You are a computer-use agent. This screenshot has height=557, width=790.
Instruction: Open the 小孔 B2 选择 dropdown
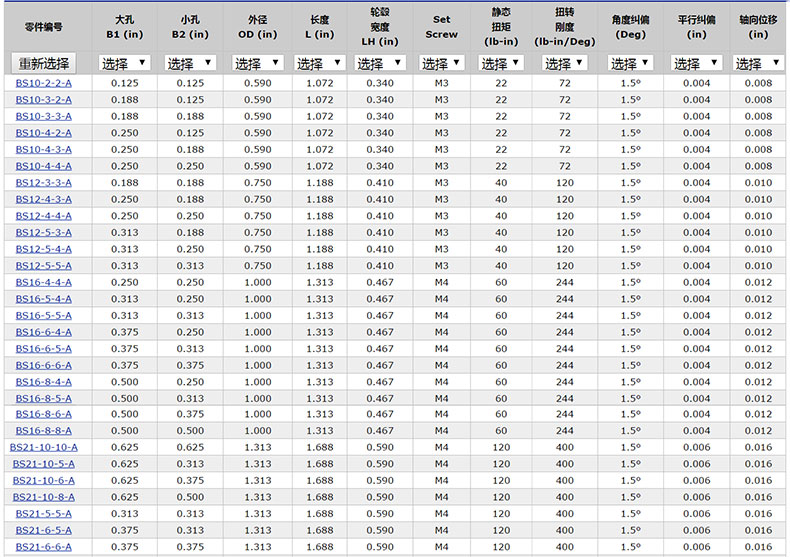190,63
